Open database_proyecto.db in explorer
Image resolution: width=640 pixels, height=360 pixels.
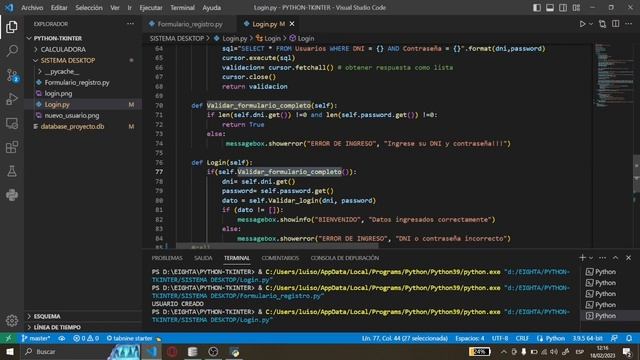coord(83,126)
